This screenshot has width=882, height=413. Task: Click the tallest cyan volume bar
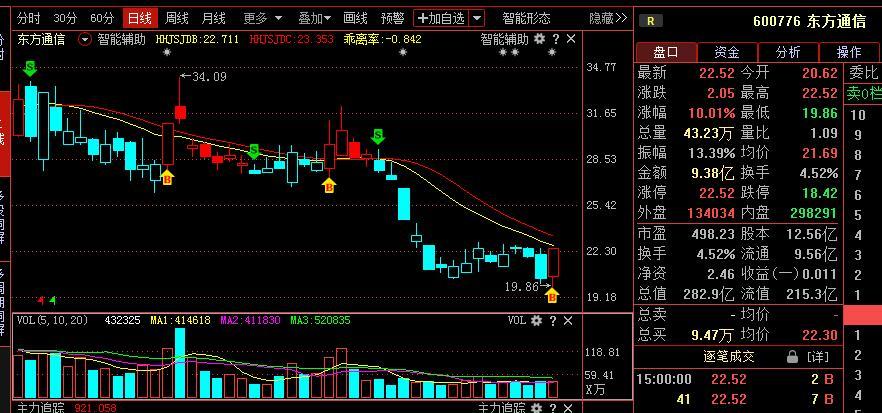coord(180,363)
